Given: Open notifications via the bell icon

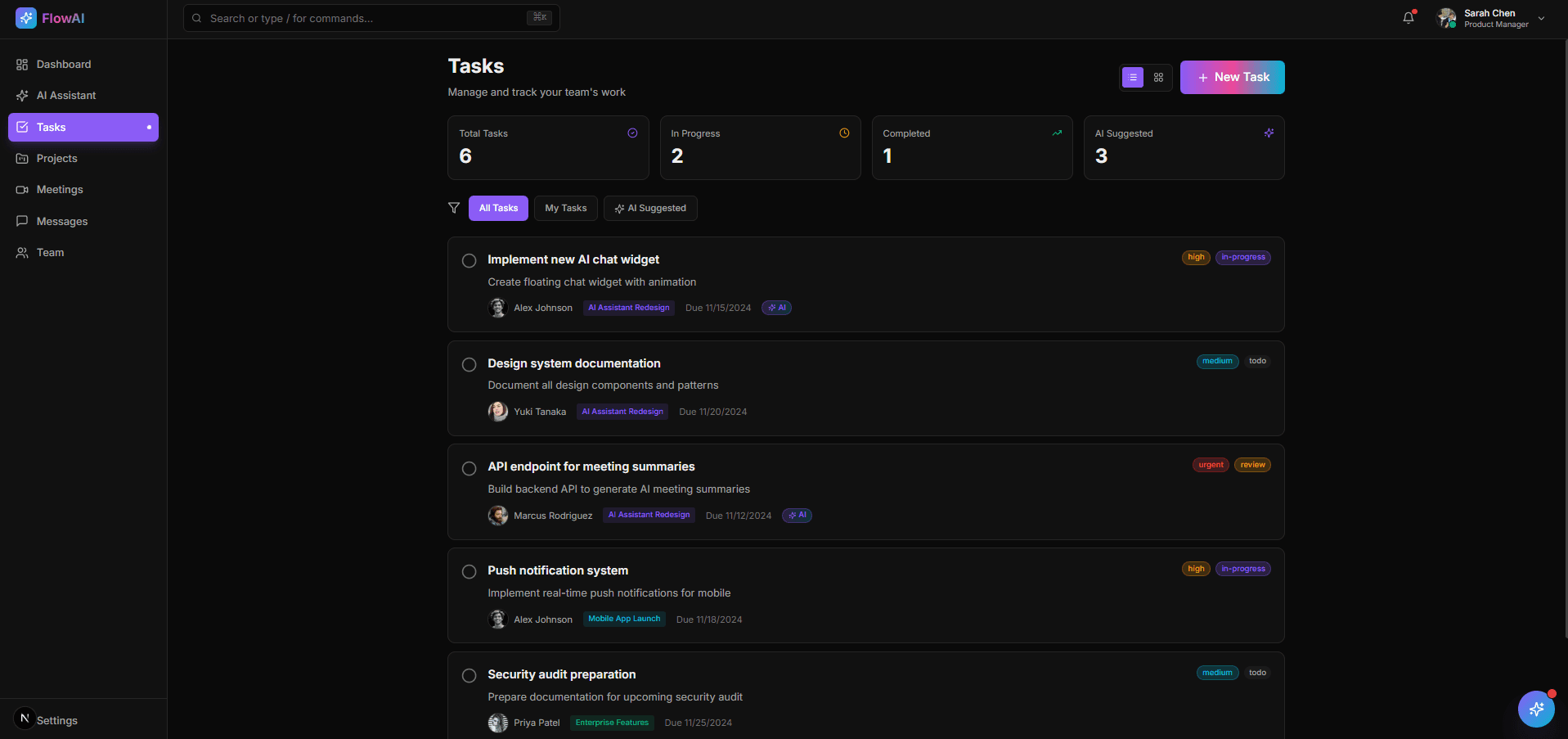Looking at the screenshot, I should pyautogui.click(x=1409, y=17).
